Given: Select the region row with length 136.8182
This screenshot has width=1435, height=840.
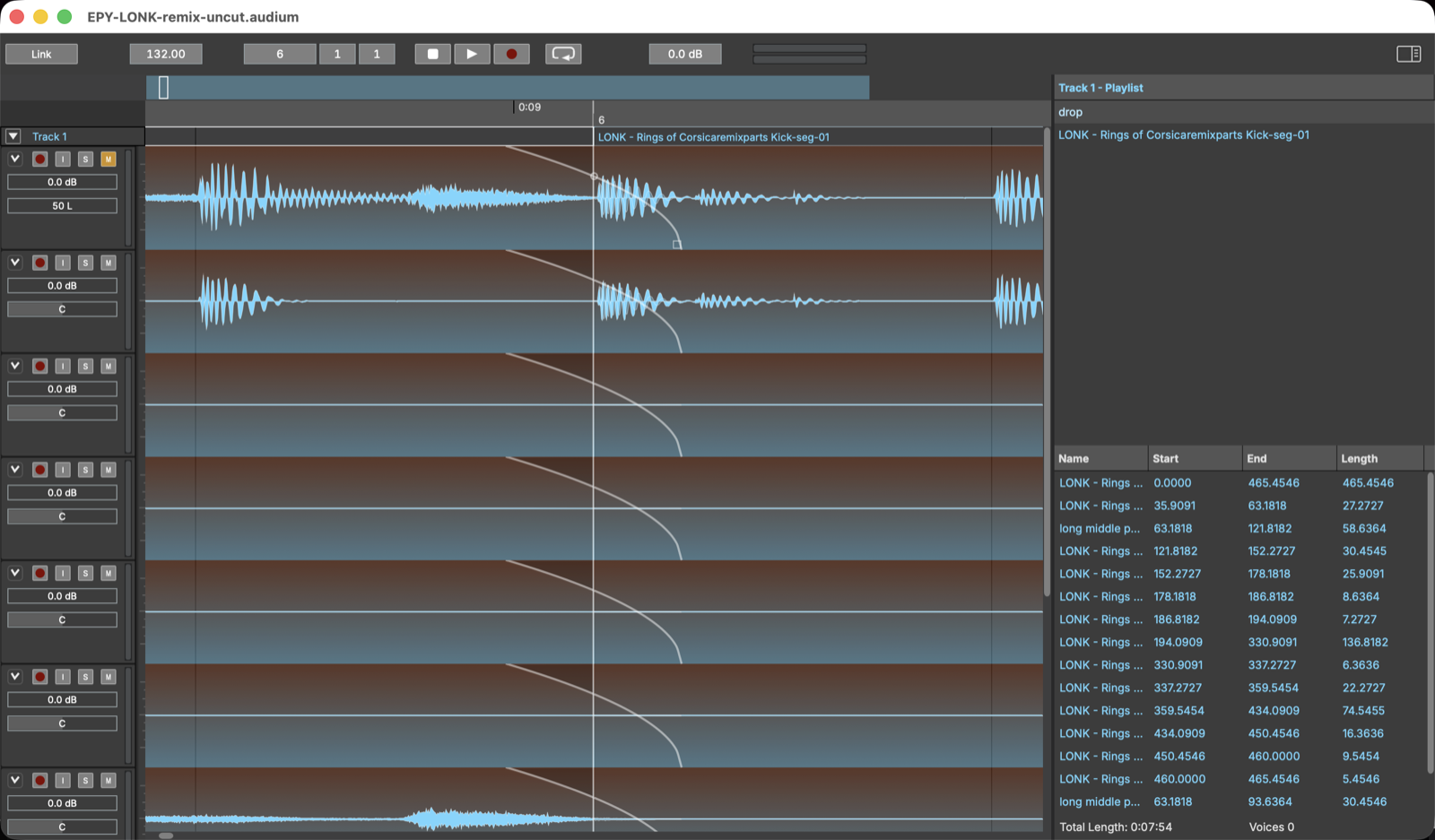Looking at the screenshot, I should (1239, 642).
